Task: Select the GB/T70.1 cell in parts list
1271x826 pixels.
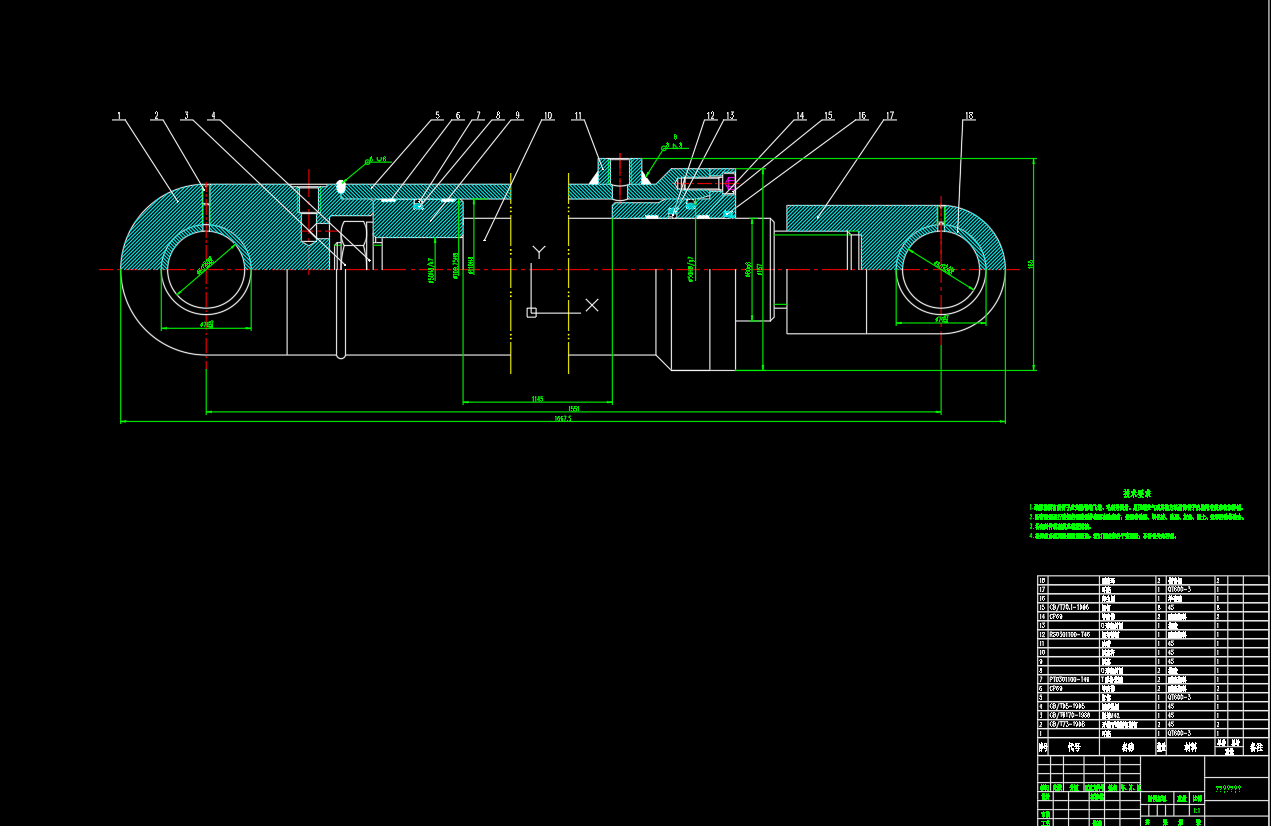Action: (1068, 607)
